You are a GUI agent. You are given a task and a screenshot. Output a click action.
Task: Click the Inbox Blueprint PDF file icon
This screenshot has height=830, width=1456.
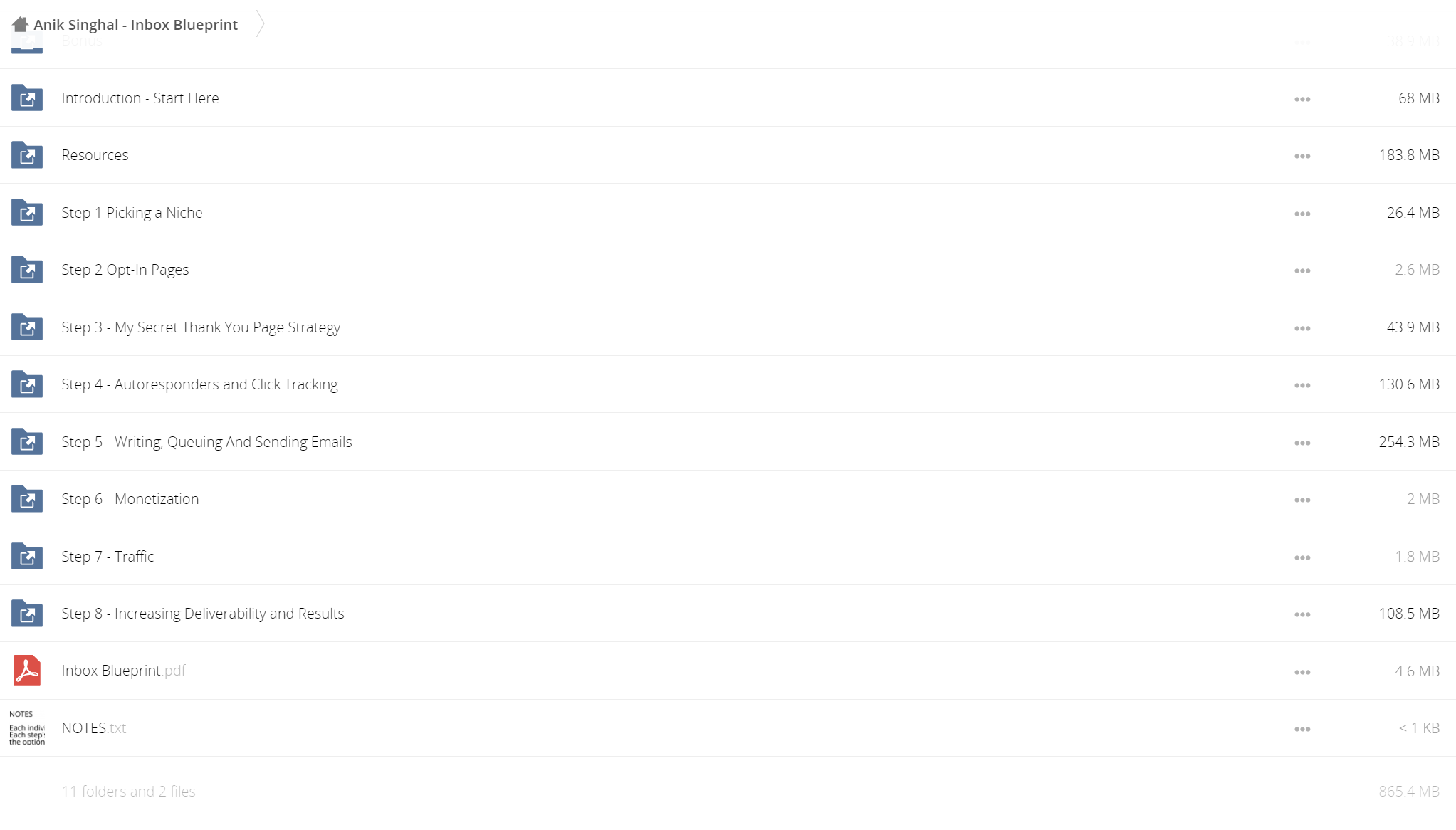(x=27, y=671)
